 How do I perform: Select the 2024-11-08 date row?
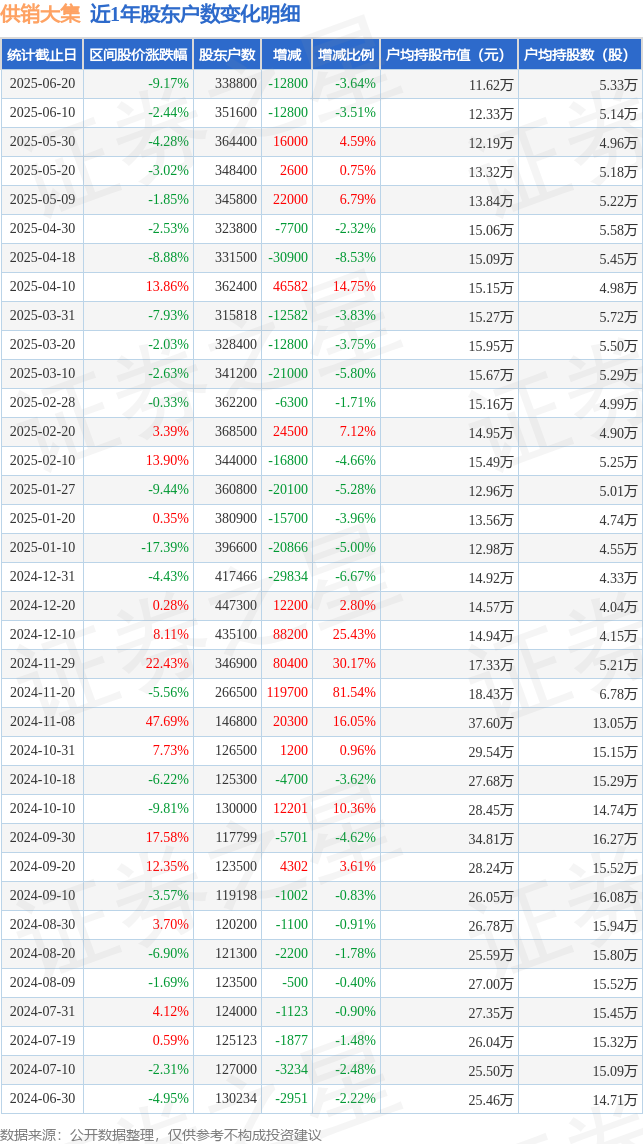[321, 721]
